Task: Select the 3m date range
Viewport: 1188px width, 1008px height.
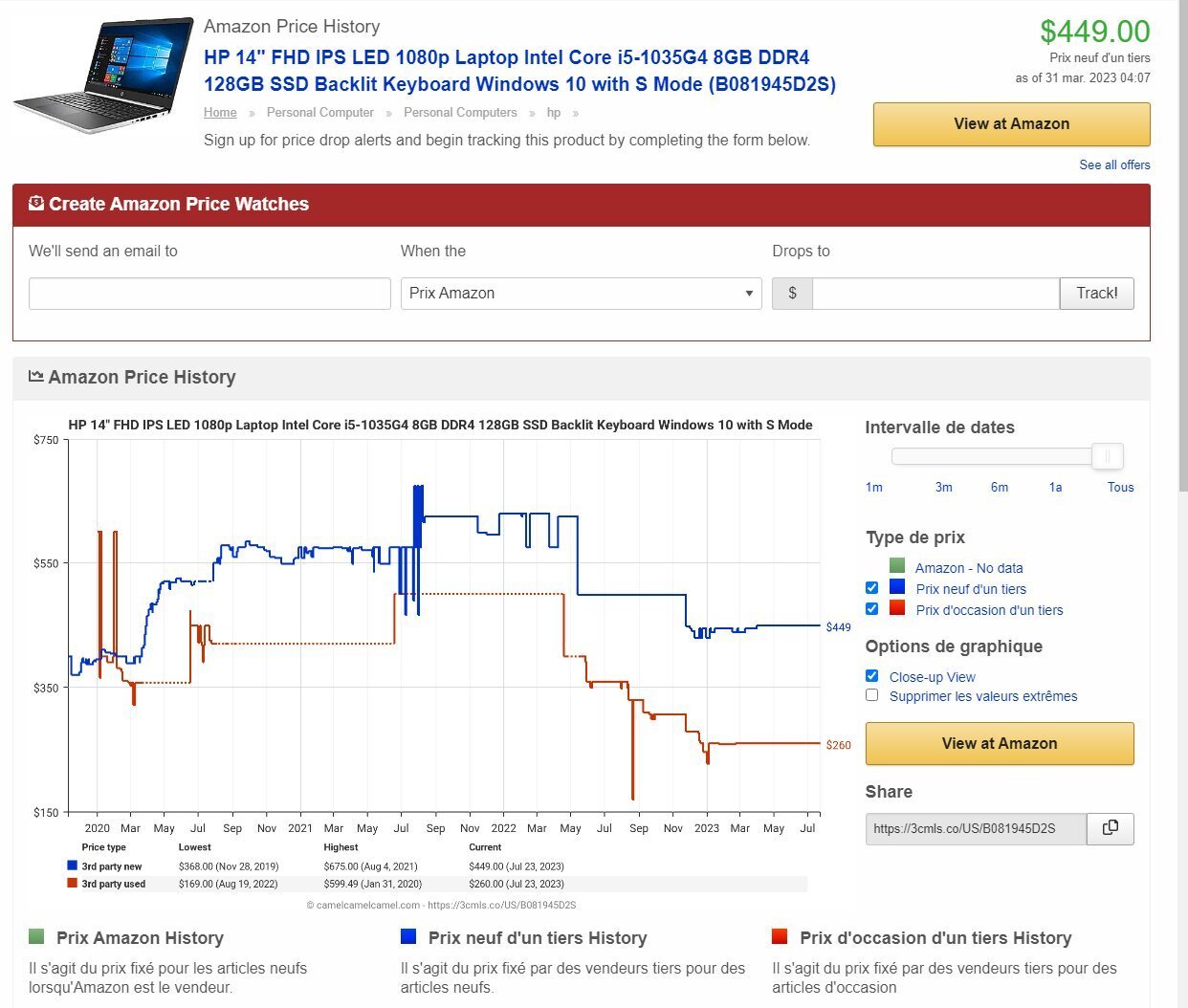Action: point(943,487)
